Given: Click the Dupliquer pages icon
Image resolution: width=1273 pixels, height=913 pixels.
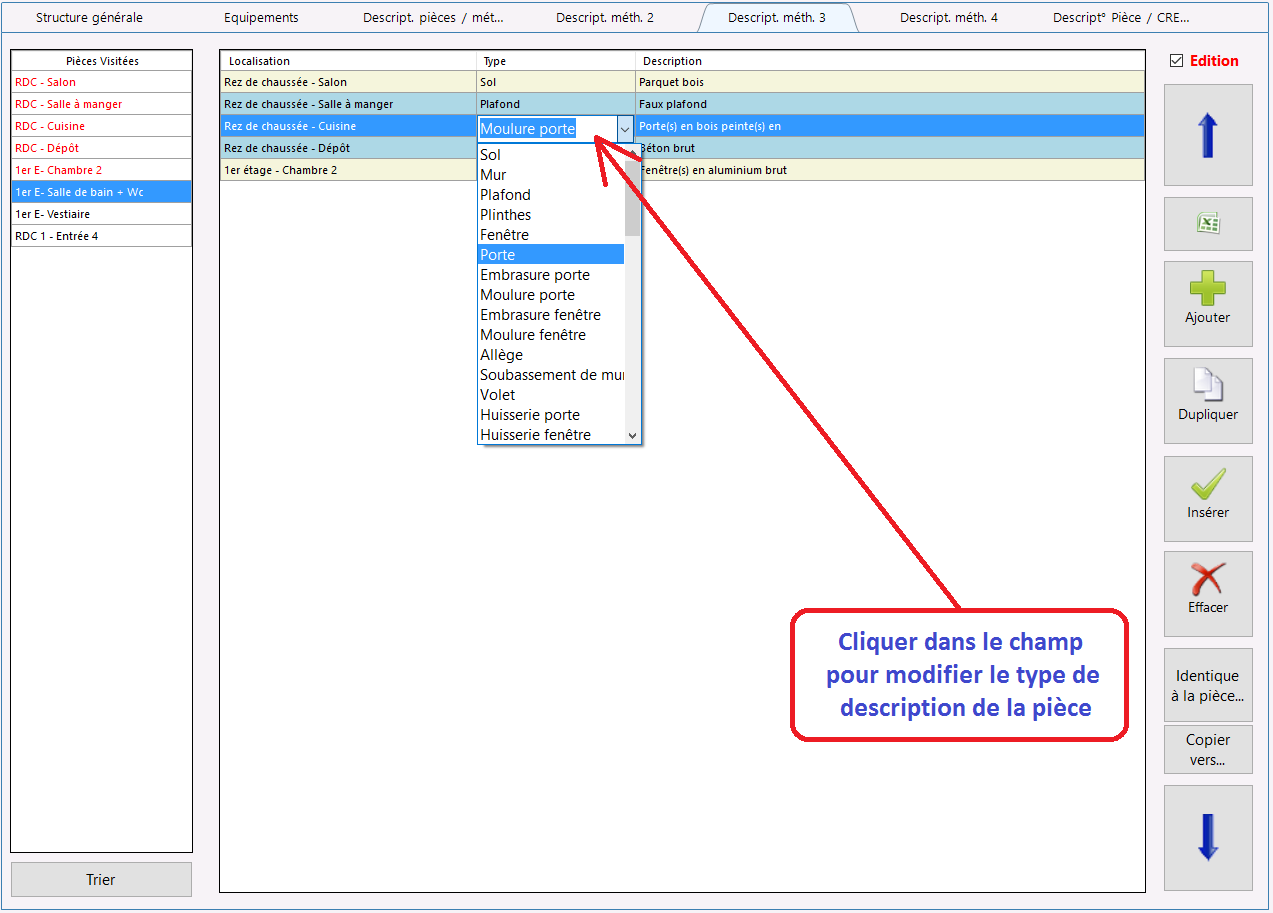Looking at the screenshot, I should [x=1208, y=385].
